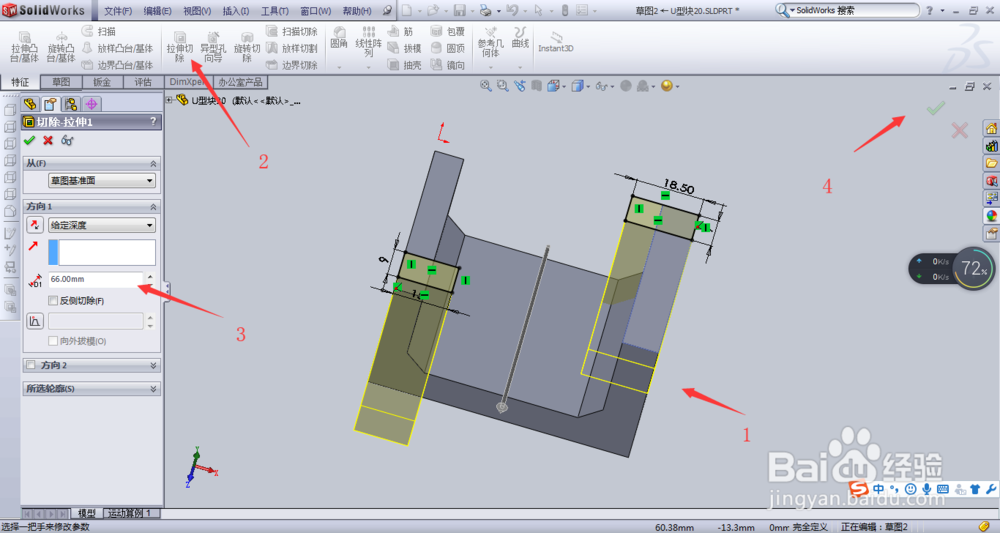The image size is (1000, 533).
Task: Click the Instant3D tool
Action: (x=555, y=42)
